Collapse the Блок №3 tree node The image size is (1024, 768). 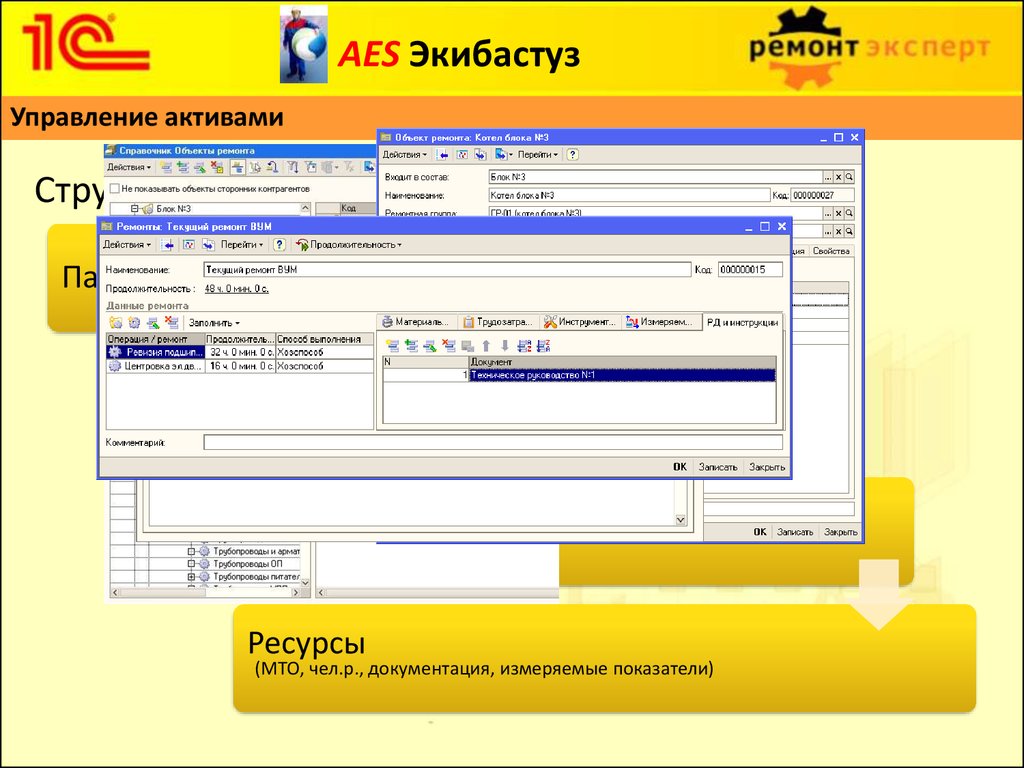coord(135,209)
